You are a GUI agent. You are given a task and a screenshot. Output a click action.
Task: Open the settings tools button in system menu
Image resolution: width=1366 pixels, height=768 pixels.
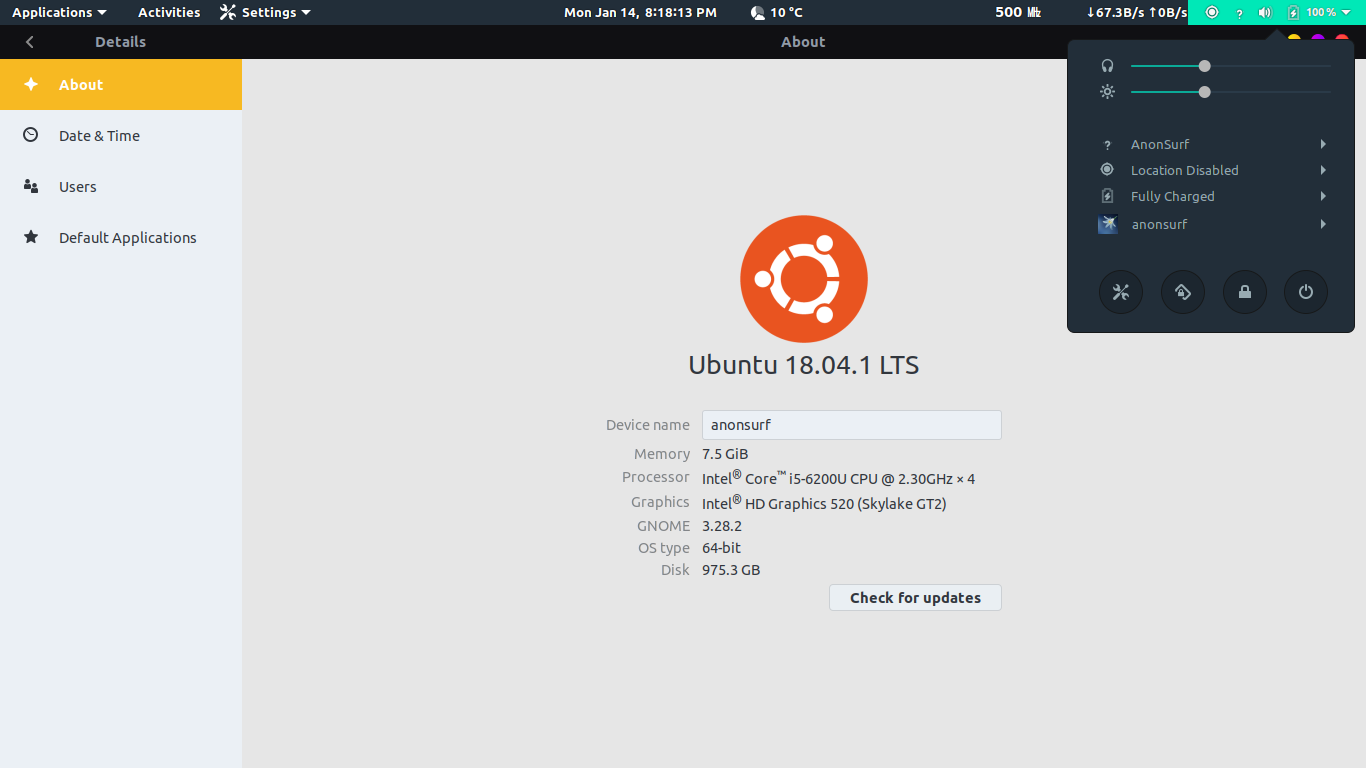1120,292
